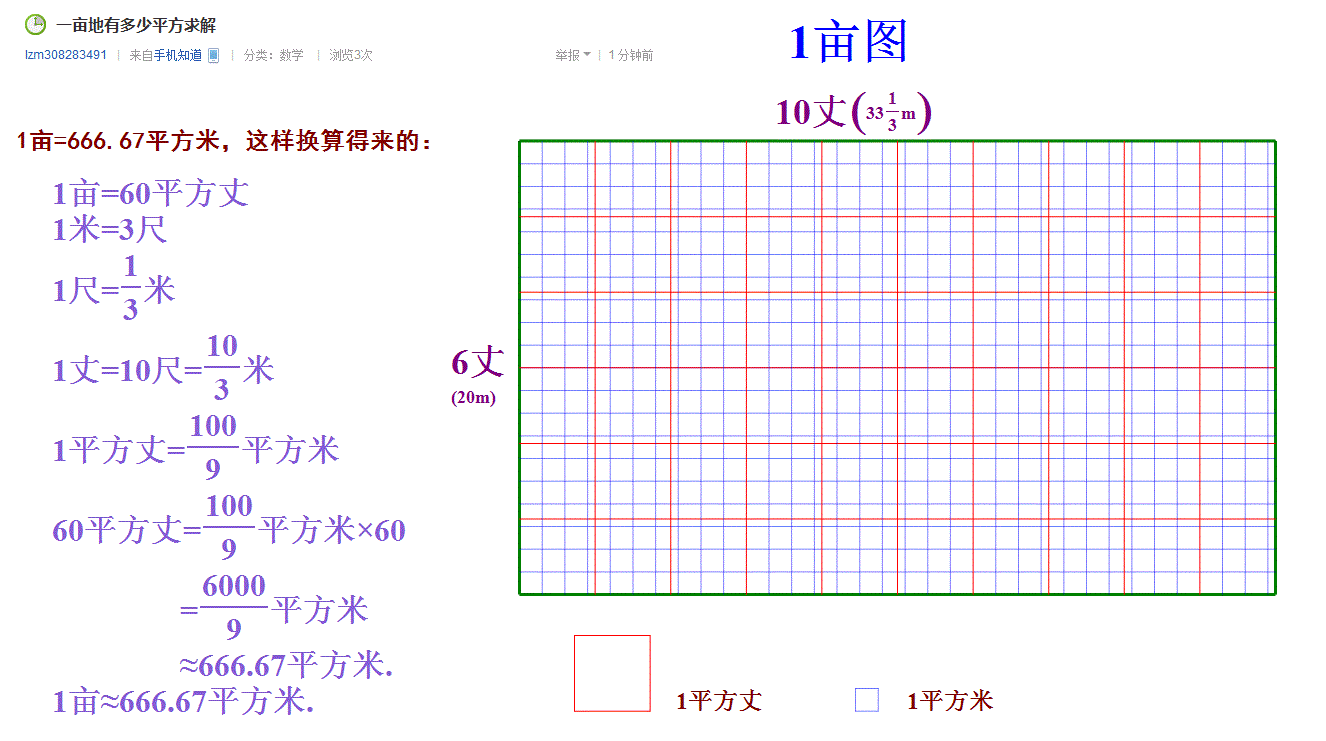Click the indented line ≈666.67平方米.
Image resolution: width=1326 pixels, height=741 pixels.
pos(286,665)
